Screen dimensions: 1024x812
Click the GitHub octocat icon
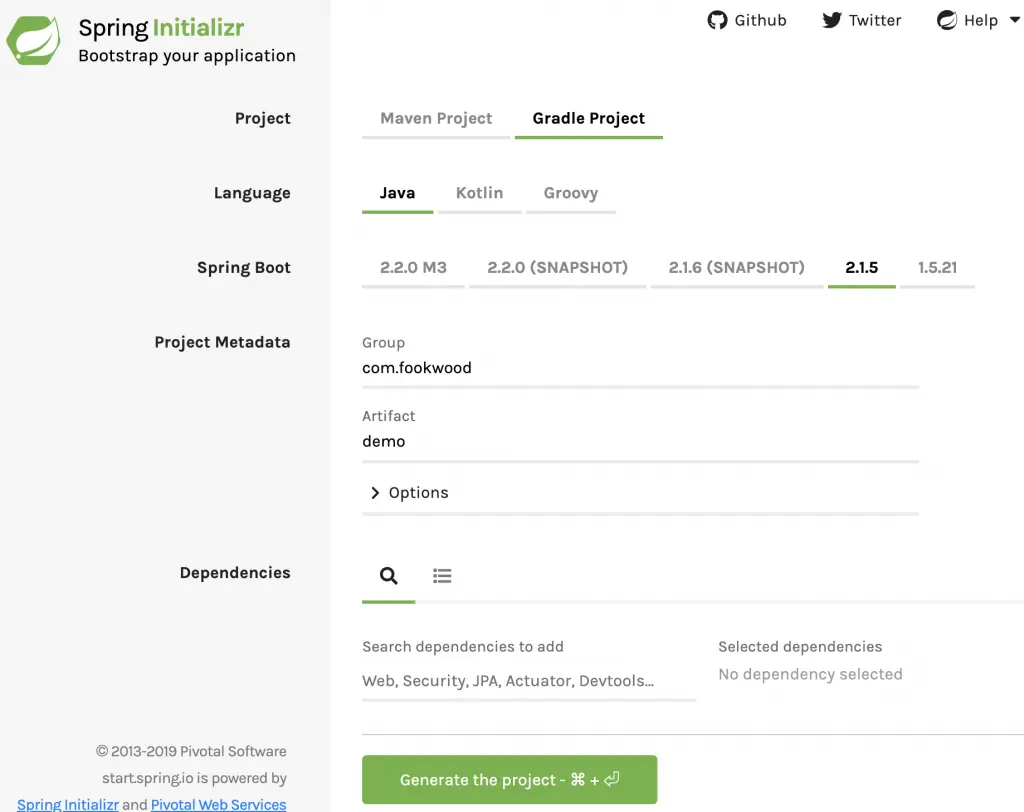pos(717,20)
